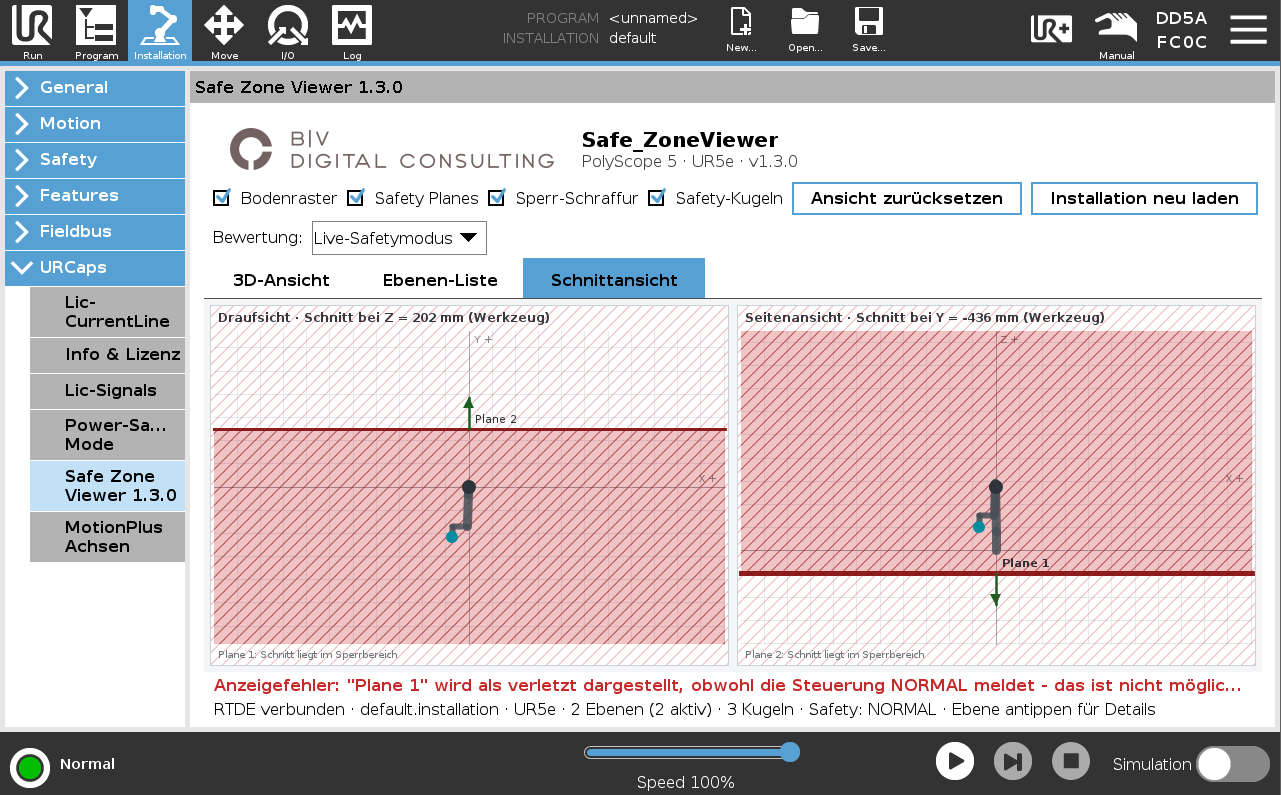The width and height of the screenshot is (1281, 795).
Task: Click the Stop button
Action: point(1071,761)
